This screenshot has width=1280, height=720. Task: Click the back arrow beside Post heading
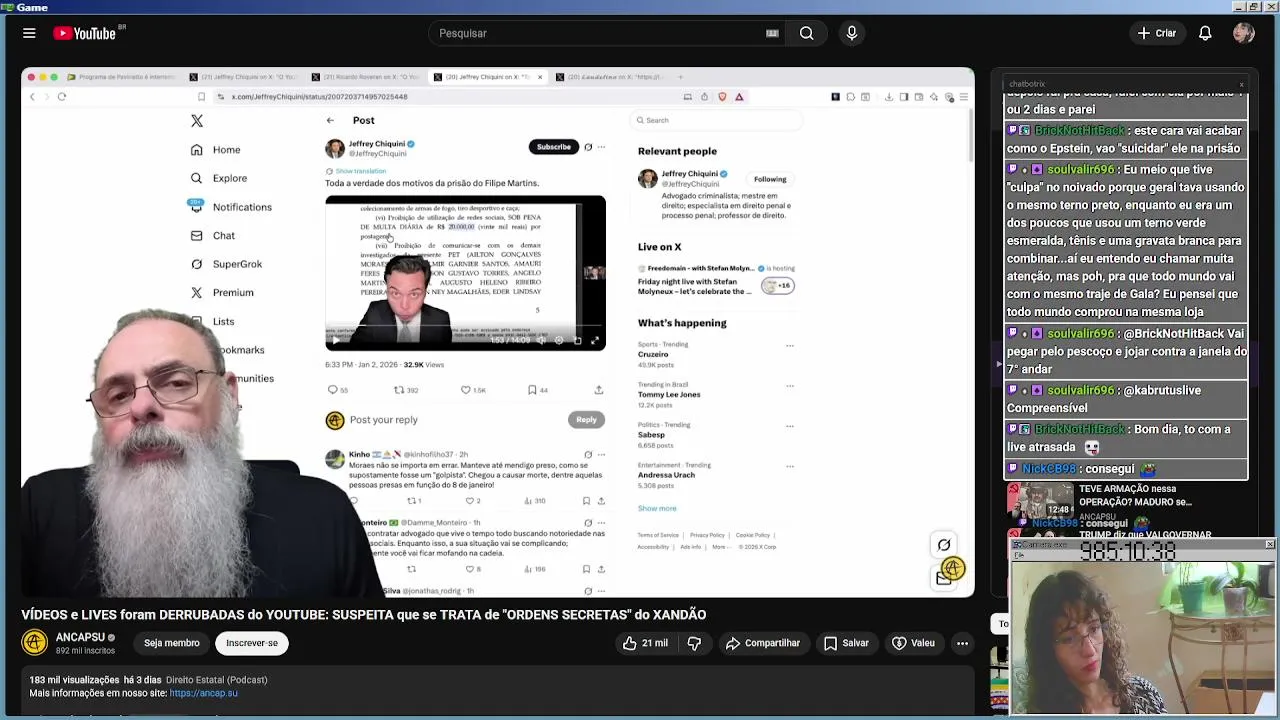point(330,120)
